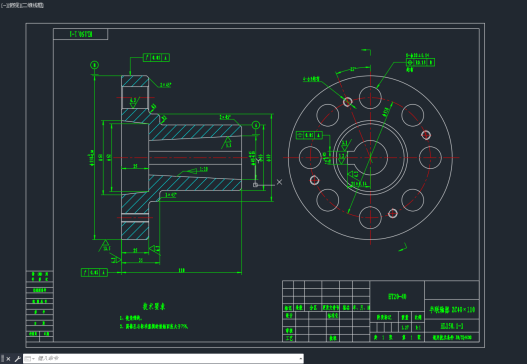
Task: Select the small pin hole at the upper-left of the bolt circle
Action: 348,101
